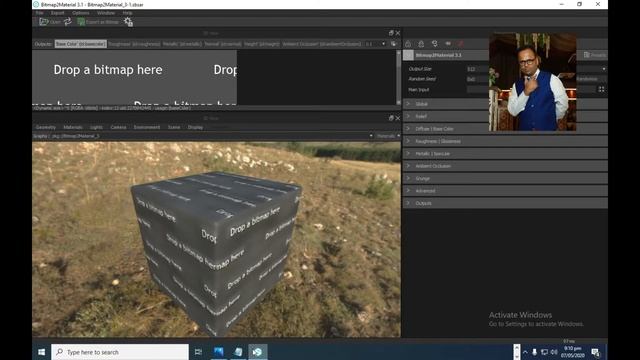Screen dimensions: 640x360
Task: Click the icon right of outputs dropdown
Action: [x=393, y=44]
